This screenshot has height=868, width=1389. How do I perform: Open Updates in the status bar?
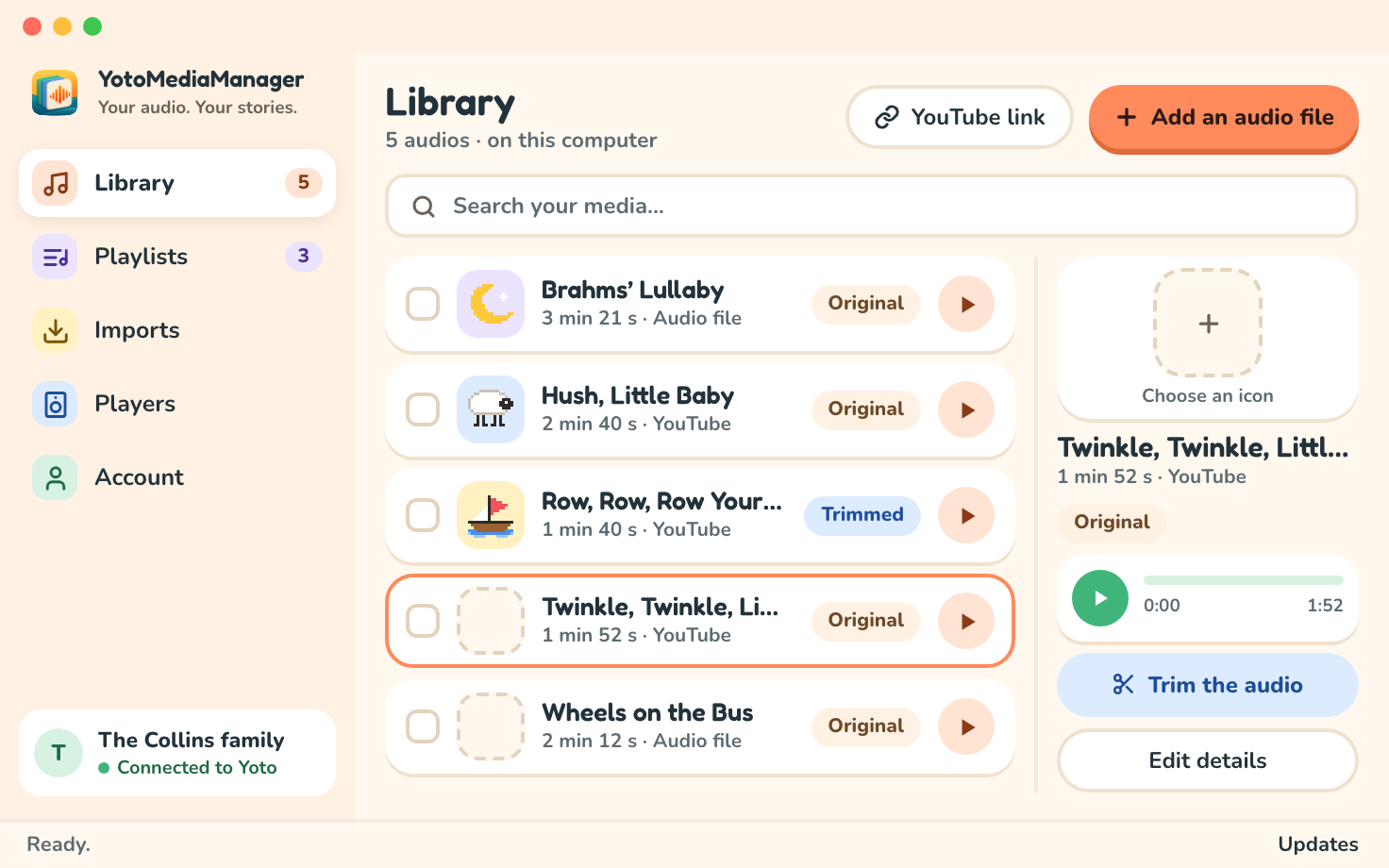[x=1318, y=844]
